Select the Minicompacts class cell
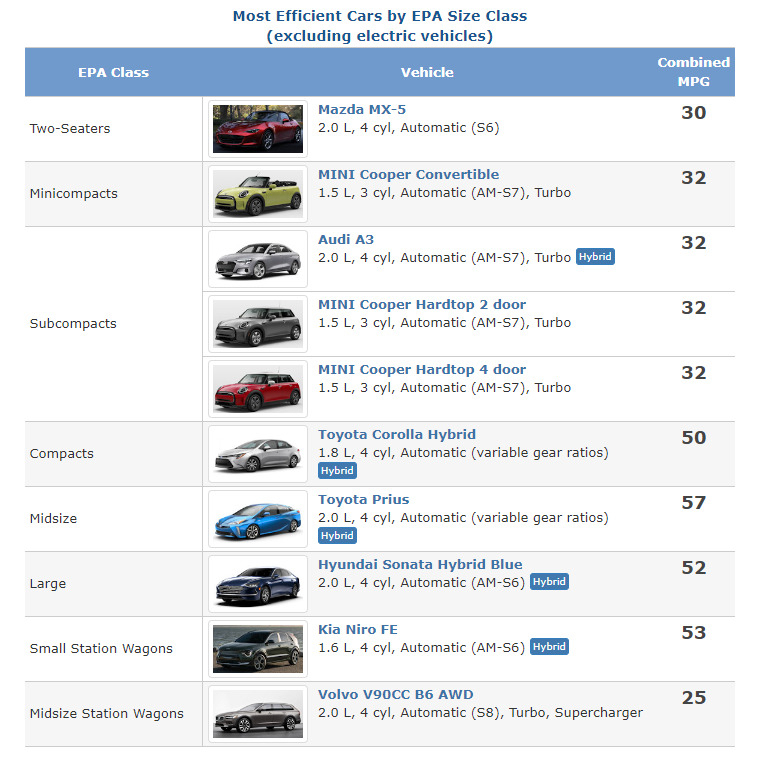Viewport: 757px width, 762px height. click(114, 194)
